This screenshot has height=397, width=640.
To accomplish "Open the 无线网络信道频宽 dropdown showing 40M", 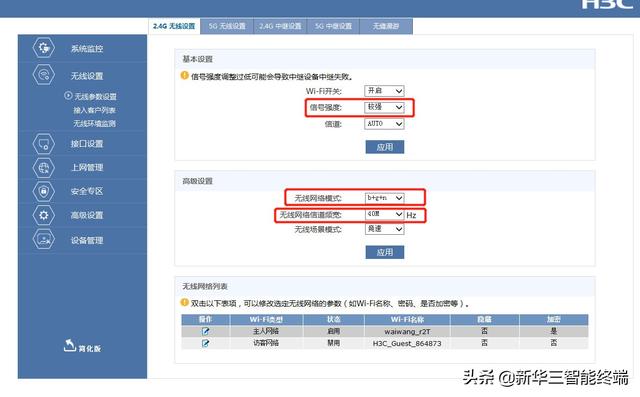I will tap(384, 214).
